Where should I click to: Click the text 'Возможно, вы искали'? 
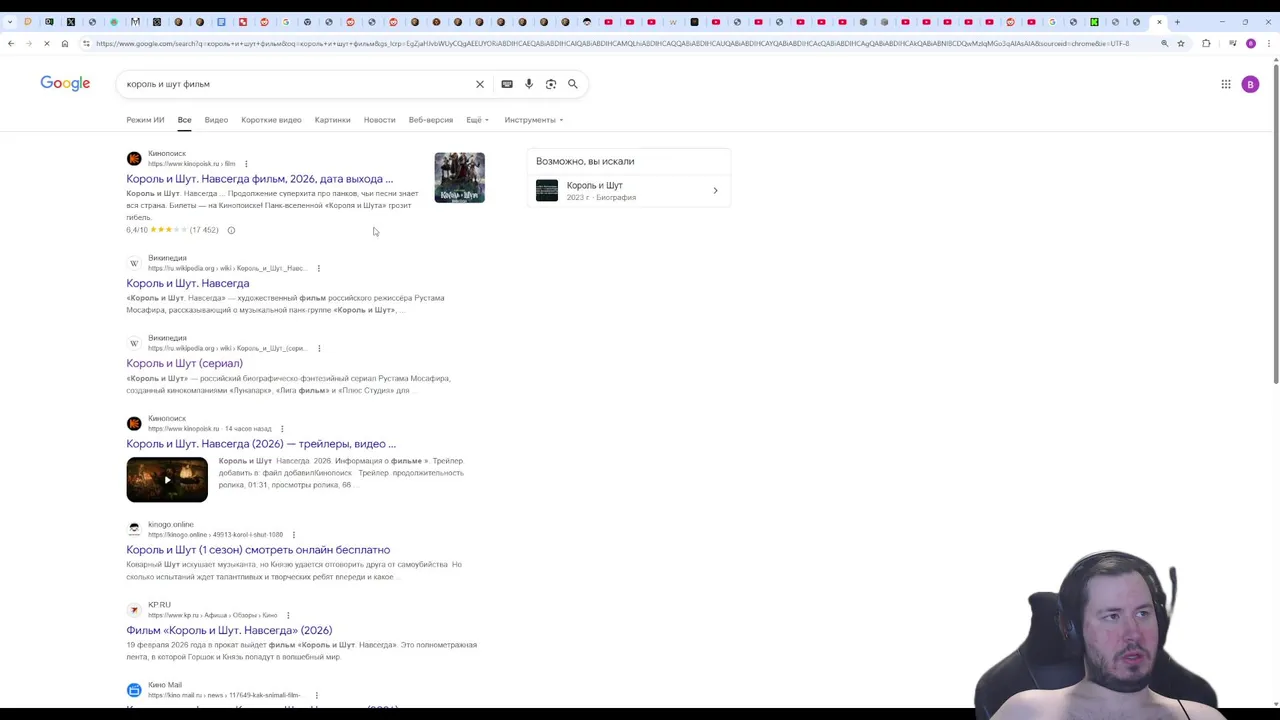(585, 161)
